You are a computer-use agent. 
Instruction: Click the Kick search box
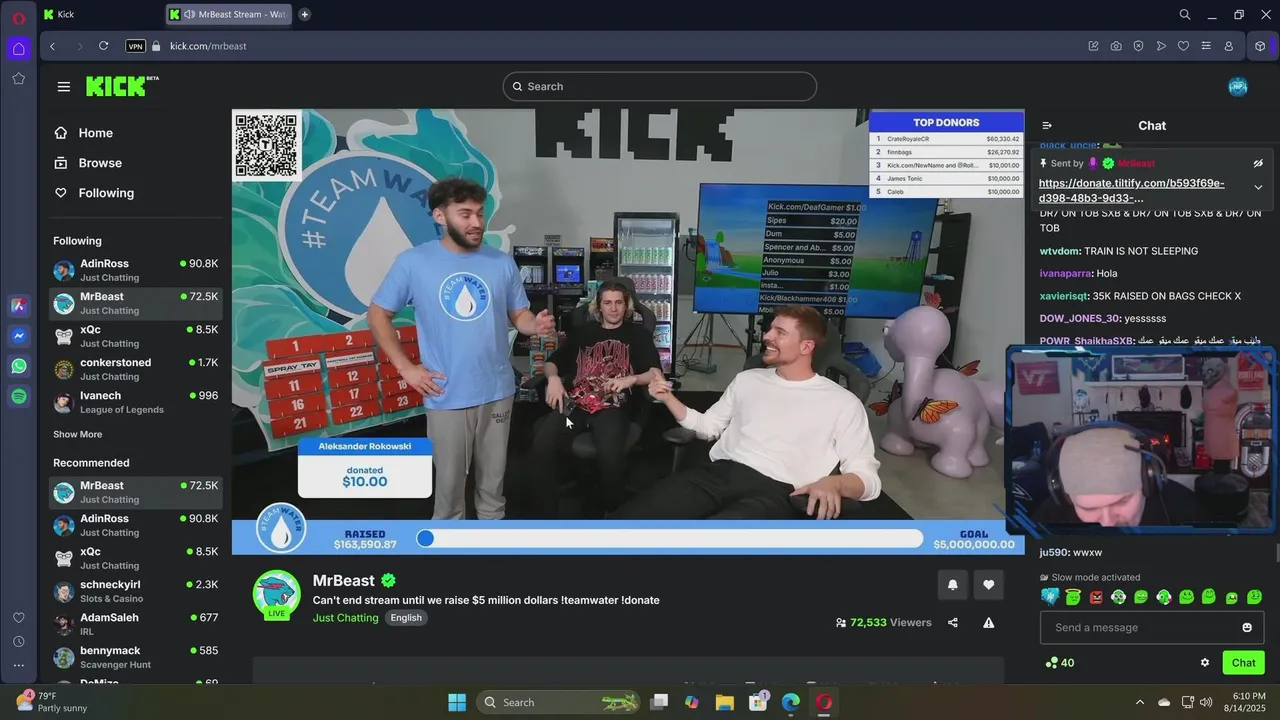659,86
